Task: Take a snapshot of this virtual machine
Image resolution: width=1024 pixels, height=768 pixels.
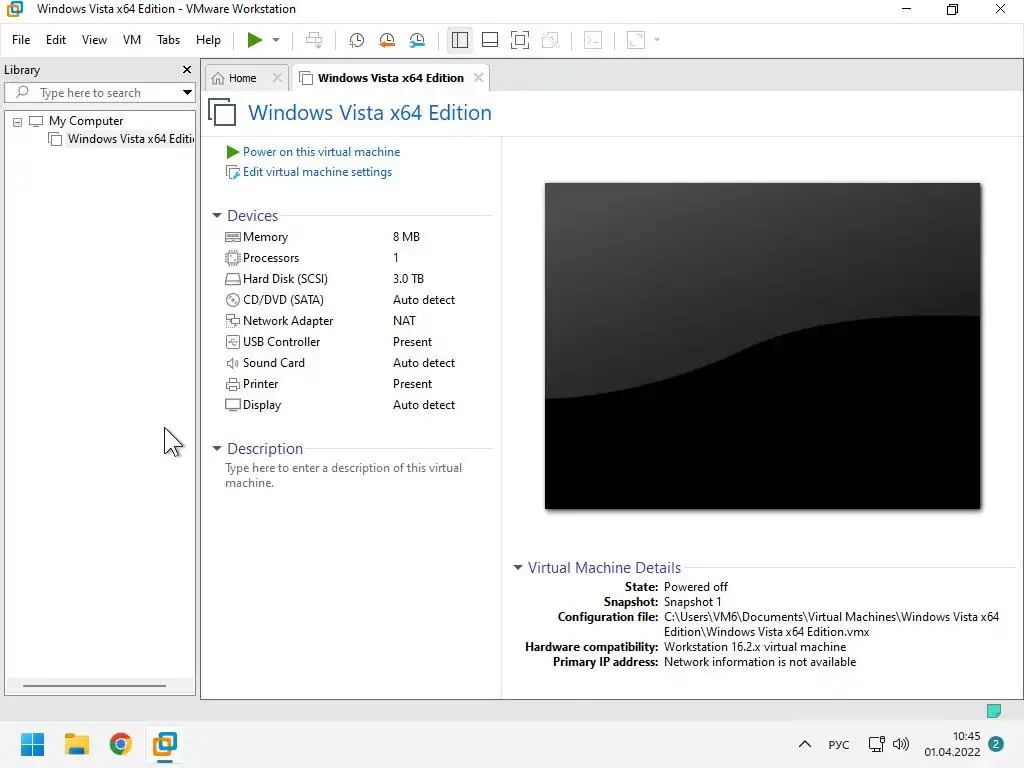Action: (356, 40)
